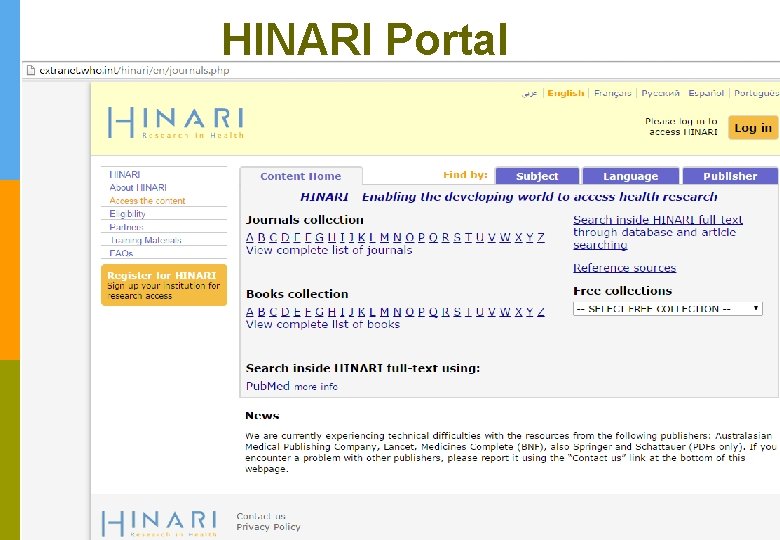
Task: Find by Subject tab
Action: (537, 176)
